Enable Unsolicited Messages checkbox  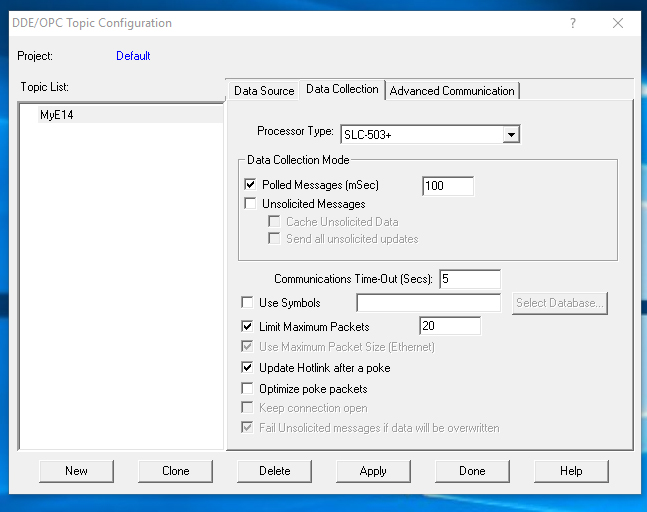coord(250,204)
